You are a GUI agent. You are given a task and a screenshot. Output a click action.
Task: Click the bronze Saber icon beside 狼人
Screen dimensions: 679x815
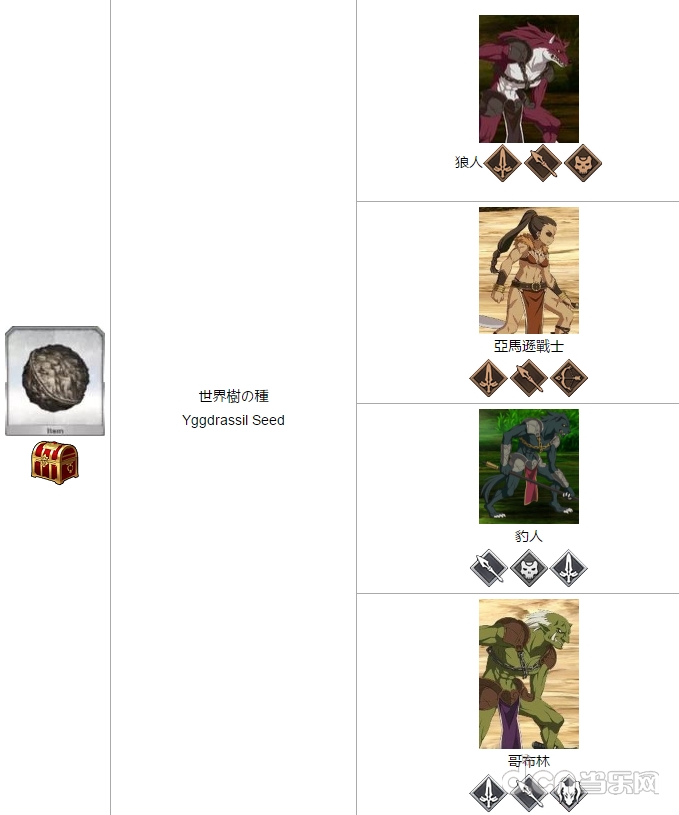502,163
